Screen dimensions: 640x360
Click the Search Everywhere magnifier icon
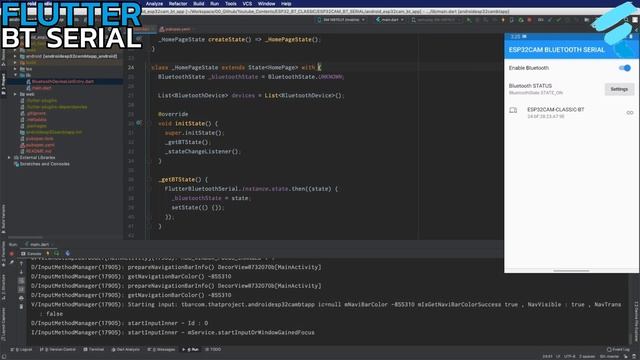click(626, 20)
